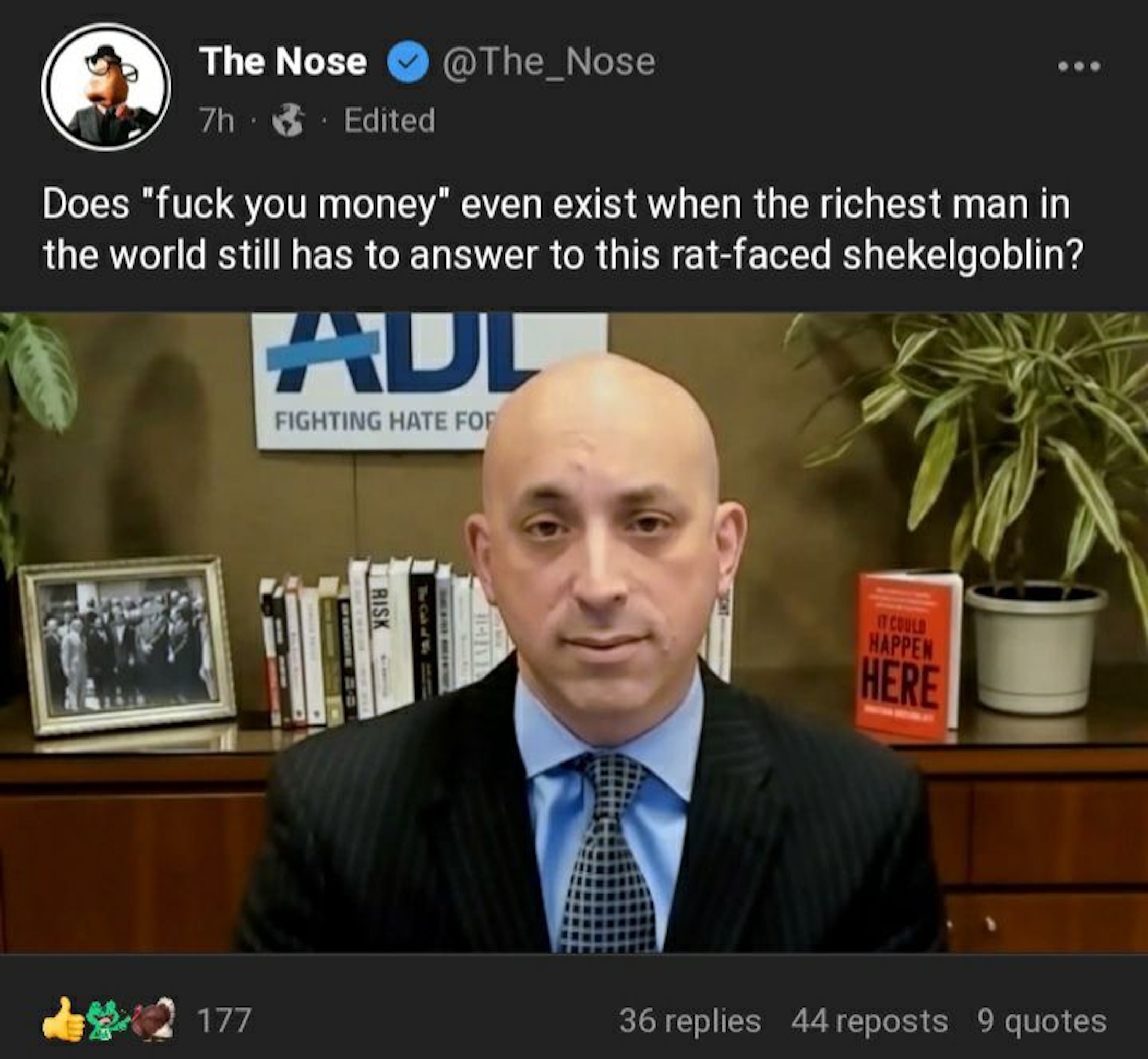Select the turkey reaction emoji

[x=153, y=1020]
